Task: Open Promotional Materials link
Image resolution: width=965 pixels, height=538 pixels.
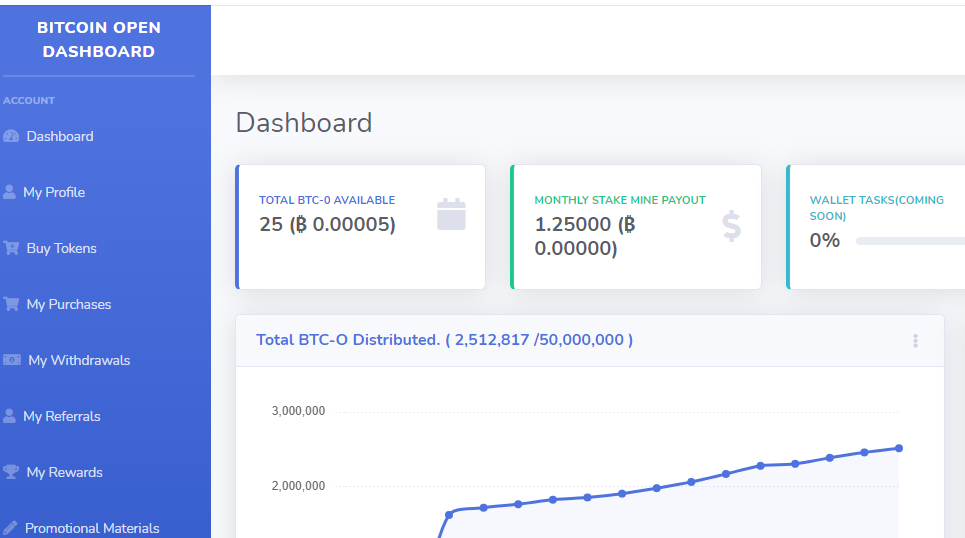Action: [x=92, y=528]
